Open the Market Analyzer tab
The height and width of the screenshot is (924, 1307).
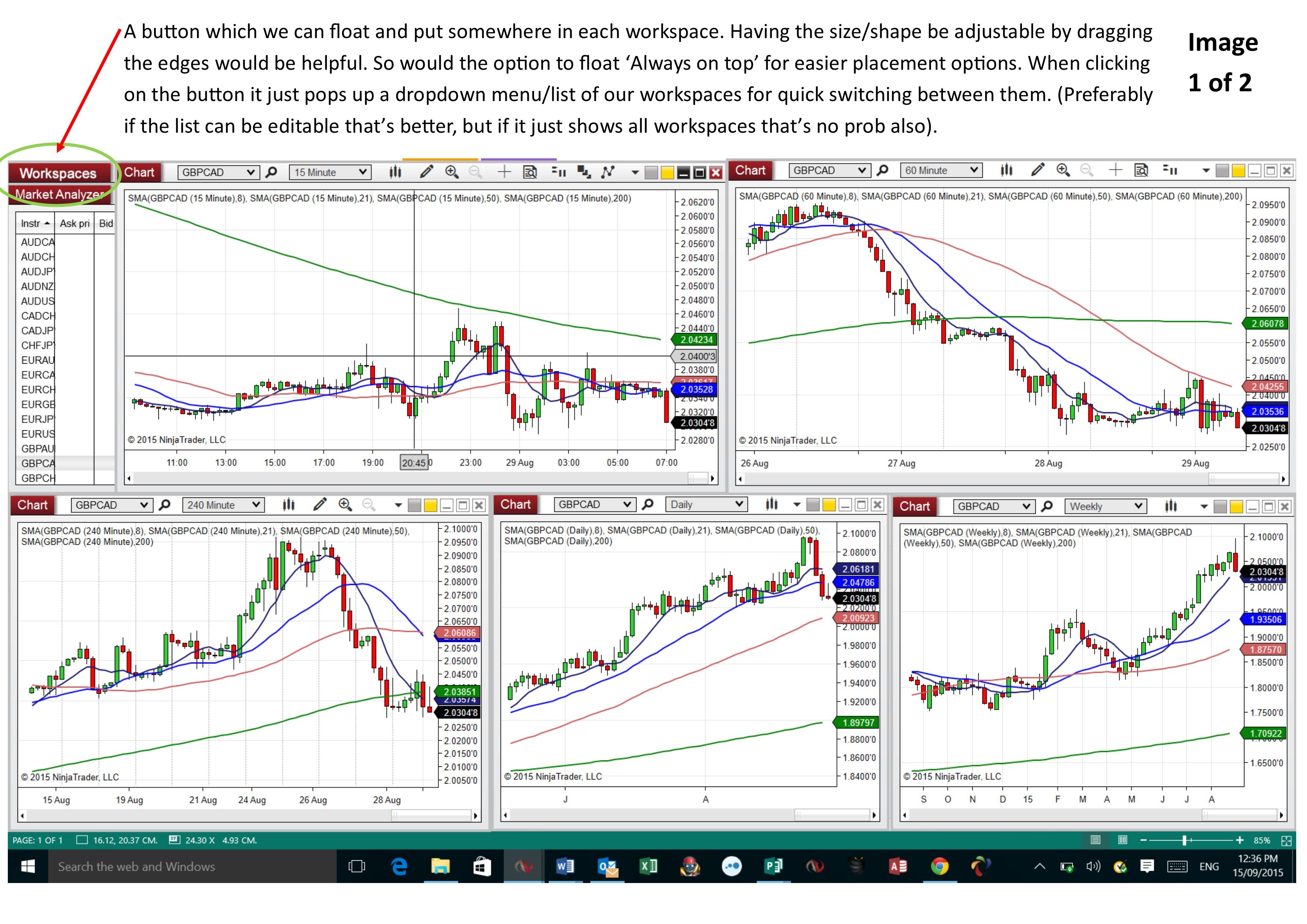coord(59,194)
